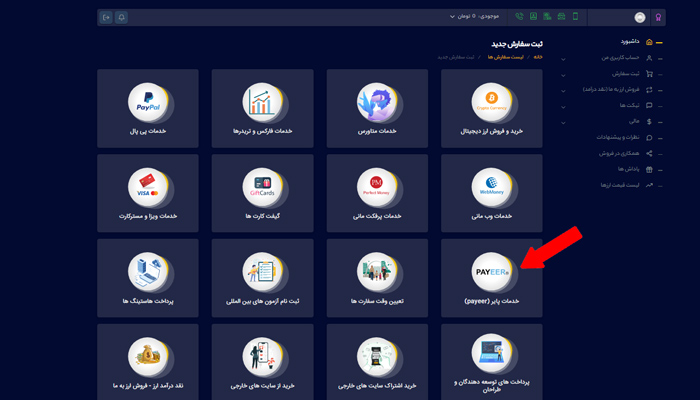The image size is (700, 400).
Task: Click the لیست سفارش ها breadcrumb link
Action: tap(506, 57)
